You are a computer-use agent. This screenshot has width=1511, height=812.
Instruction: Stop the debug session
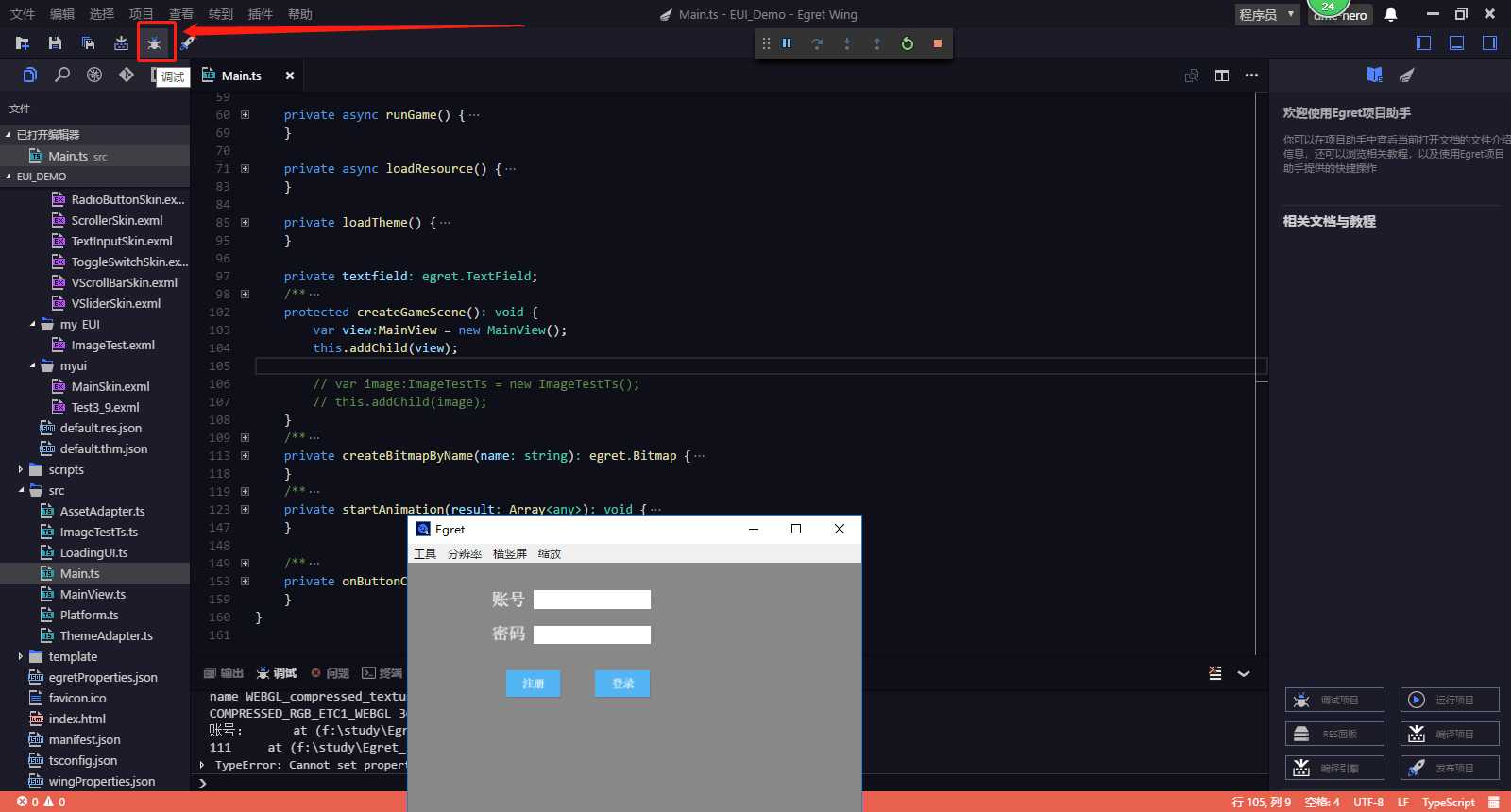click(x=938, y=43)
